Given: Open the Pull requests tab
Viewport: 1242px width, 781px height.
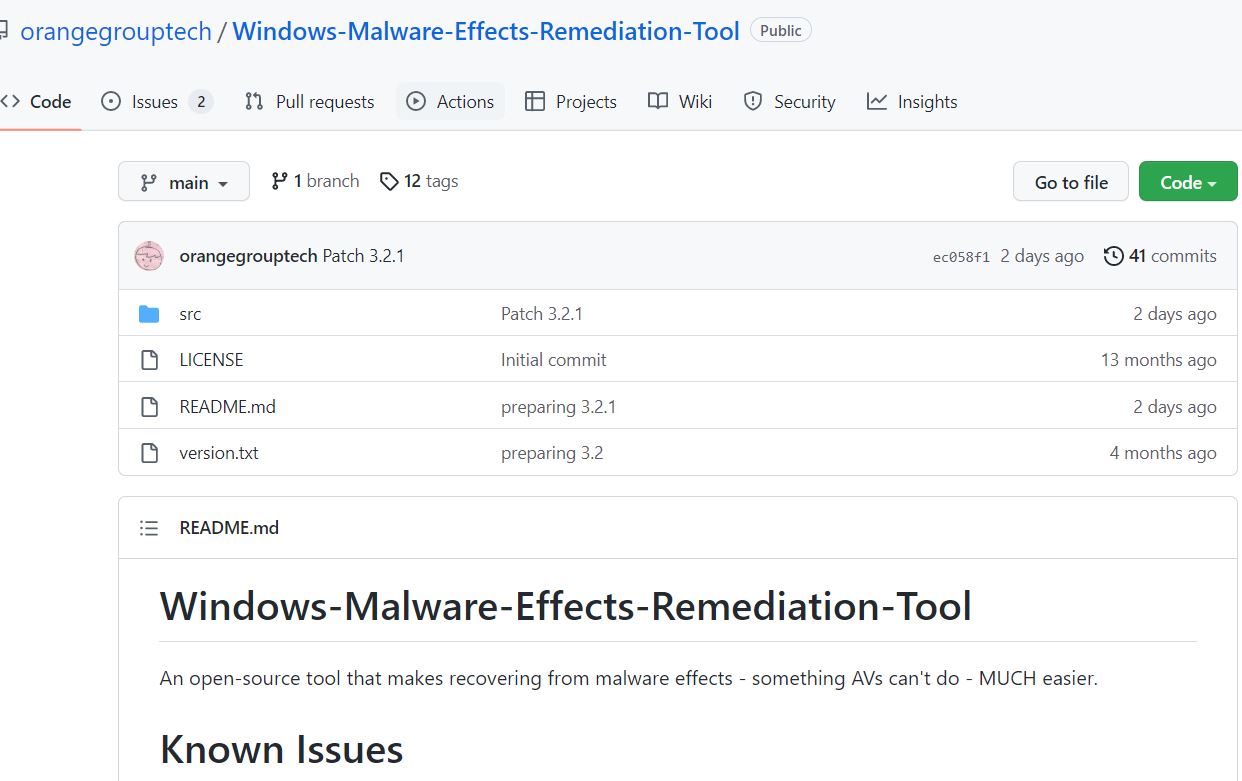Looking at the screenshot, I should 309,101.
